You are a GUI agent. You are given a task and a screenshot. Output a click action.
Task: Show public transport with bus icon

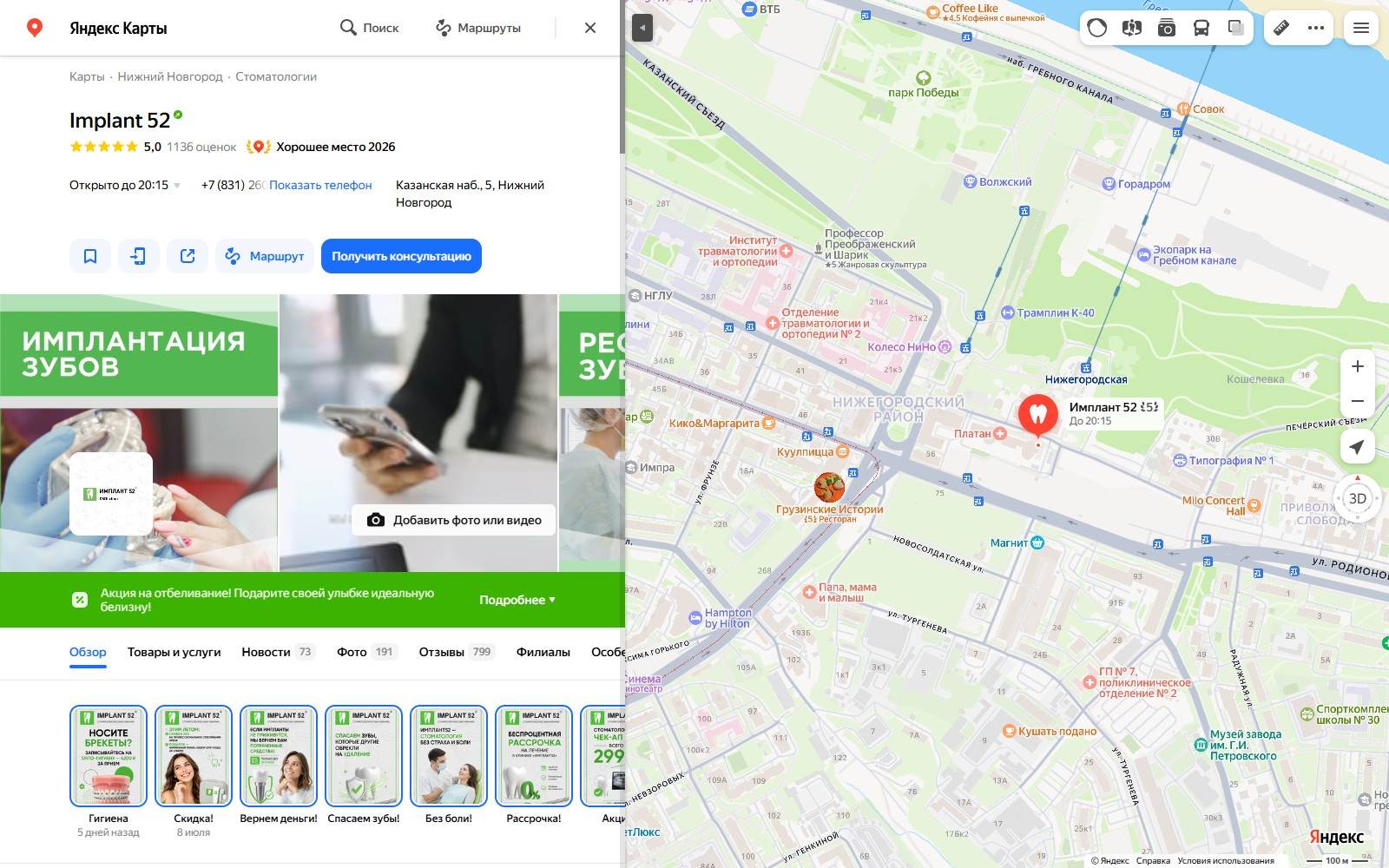tap(1201, 28)
